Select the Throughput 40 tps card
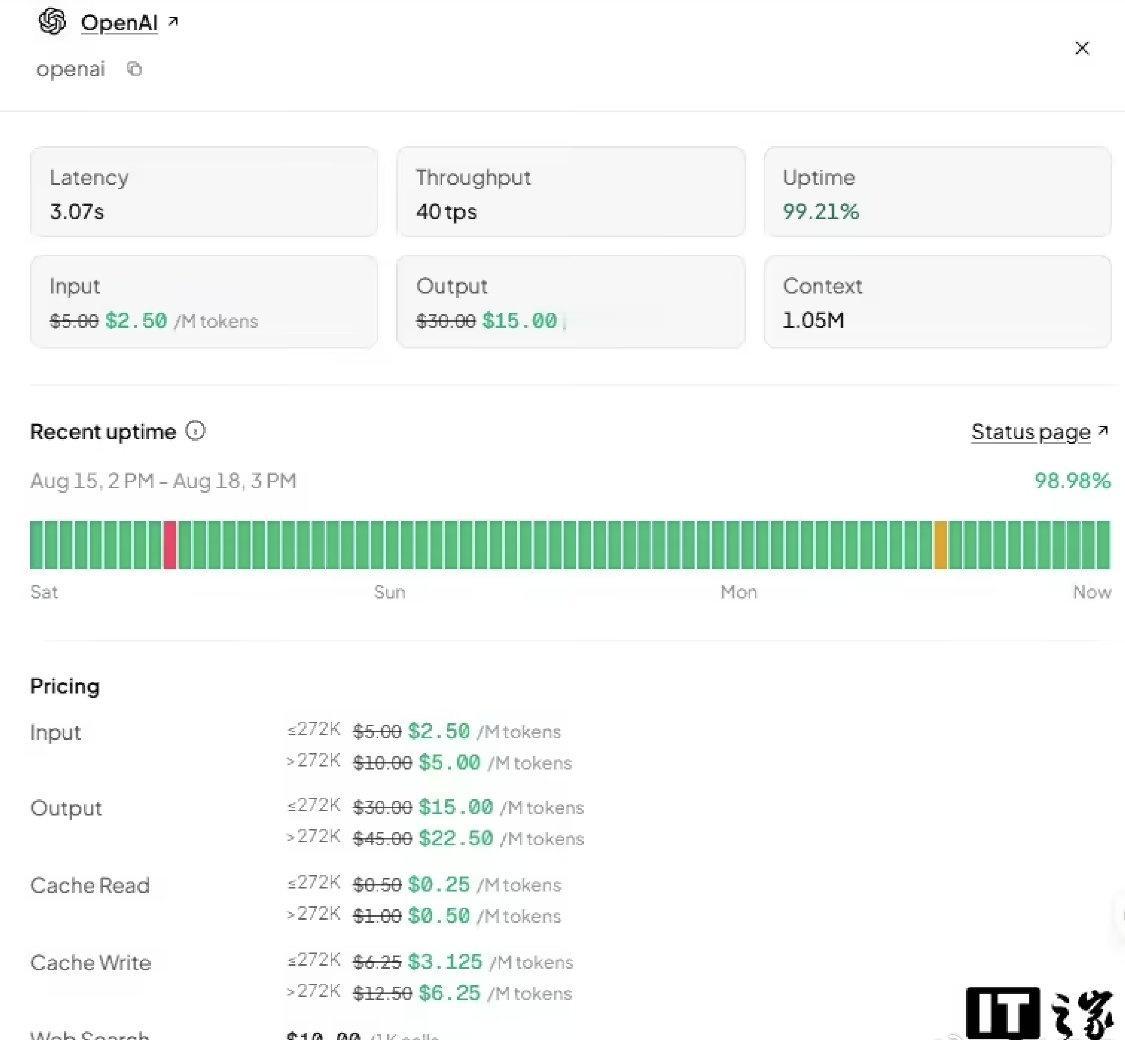1125x1040 pixels. (570, 192)
